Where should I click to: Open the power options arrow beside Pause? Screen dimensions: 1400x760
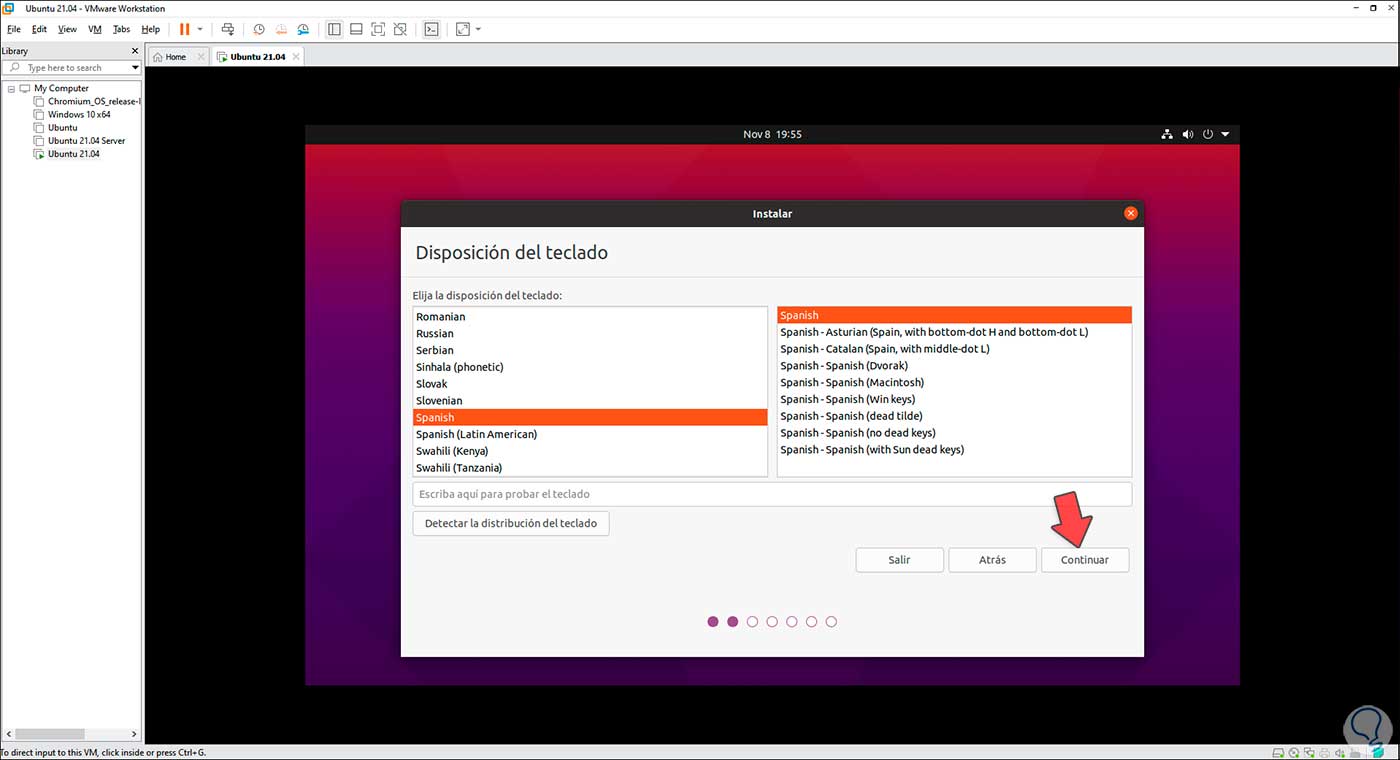200,29
